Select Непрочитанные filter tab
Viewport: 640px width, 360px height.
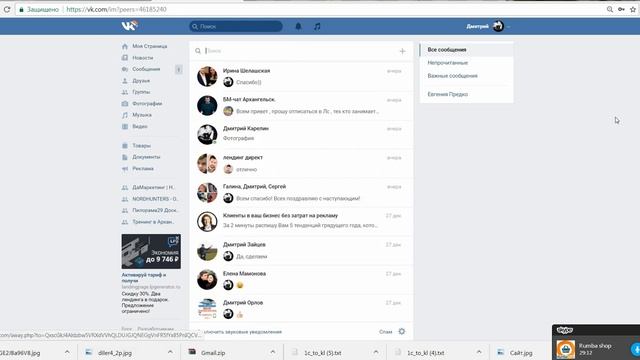pos(467,63)
